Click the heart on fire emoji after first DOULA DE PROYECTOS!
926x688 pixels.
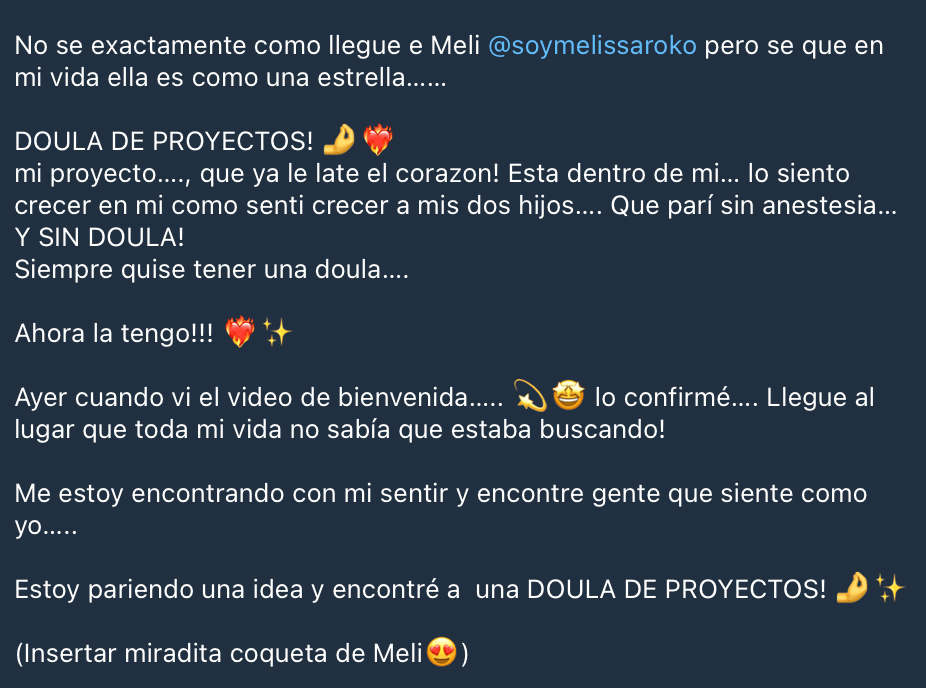pos(378,140)
